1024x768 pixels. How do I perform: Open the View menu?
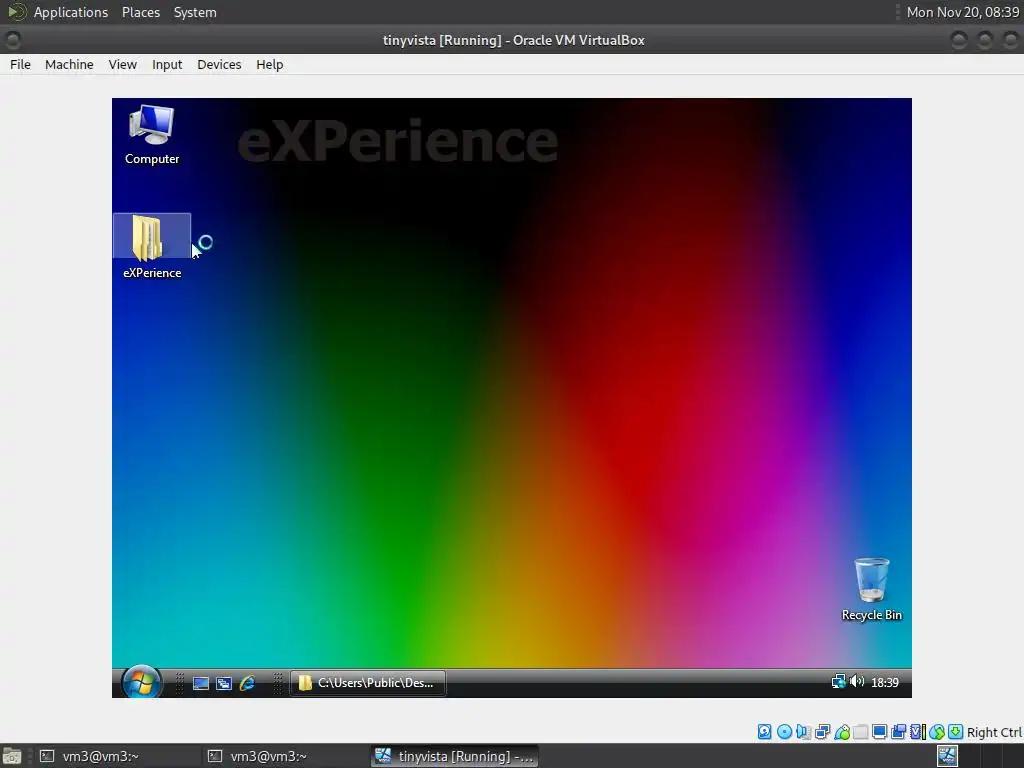[123, 65]
